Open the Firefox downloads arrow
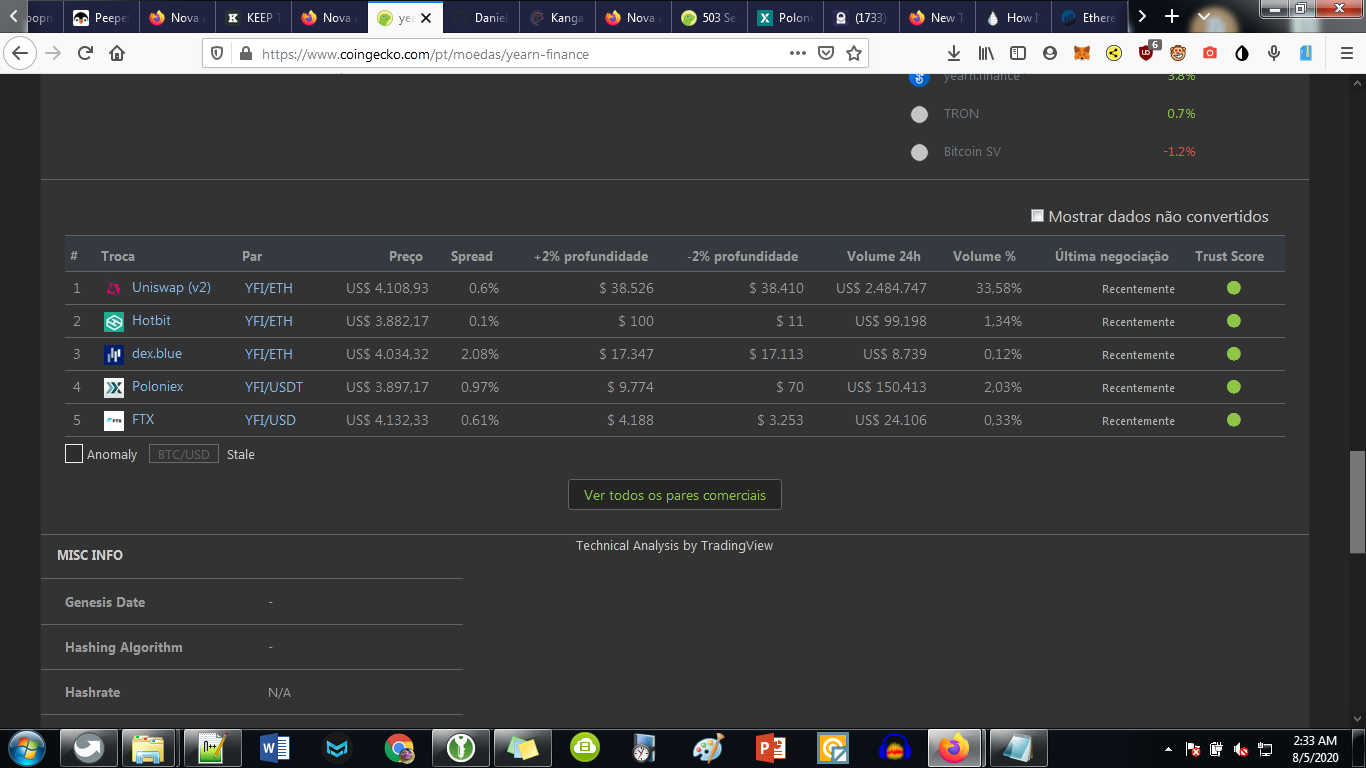This screenshot has height=768, width=1366. [954, 54]
